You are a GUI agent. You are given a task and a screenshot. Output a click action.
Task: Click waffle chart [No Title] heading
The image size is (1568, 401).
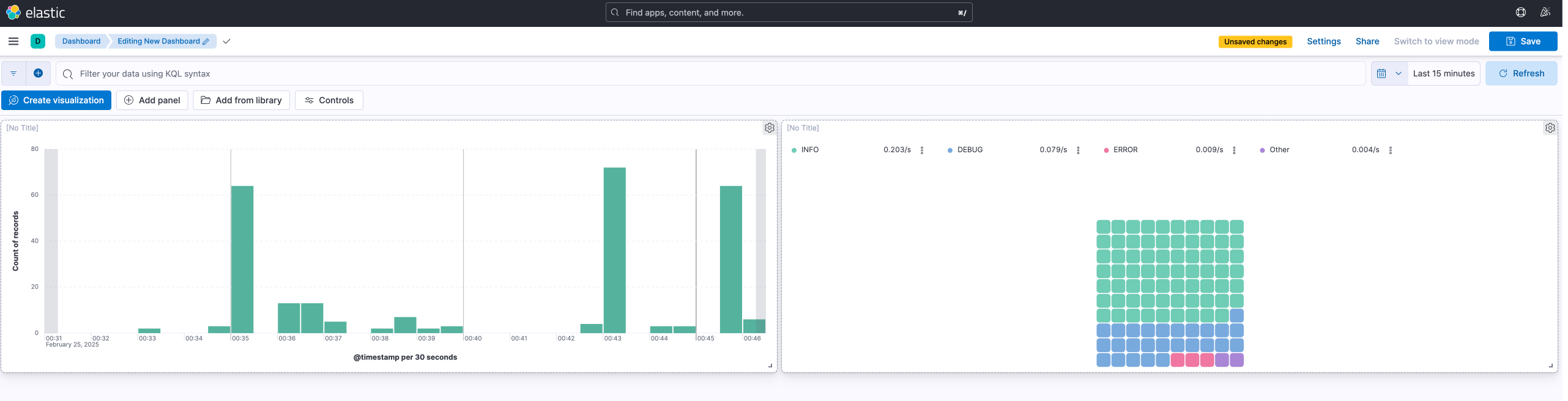coord(803,128)
